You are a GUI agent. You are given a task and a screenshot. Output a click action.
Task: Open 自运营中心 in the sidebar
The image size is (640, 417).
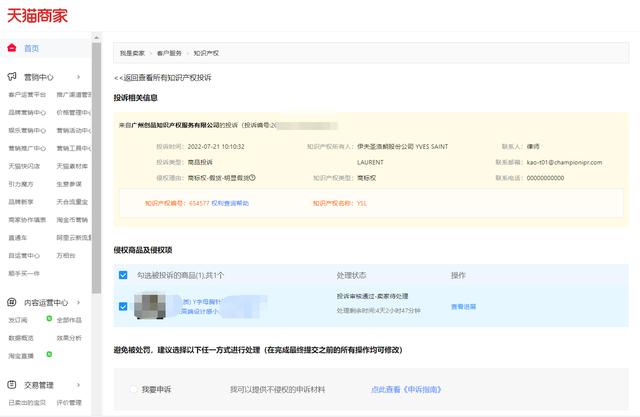coord(24,255)
